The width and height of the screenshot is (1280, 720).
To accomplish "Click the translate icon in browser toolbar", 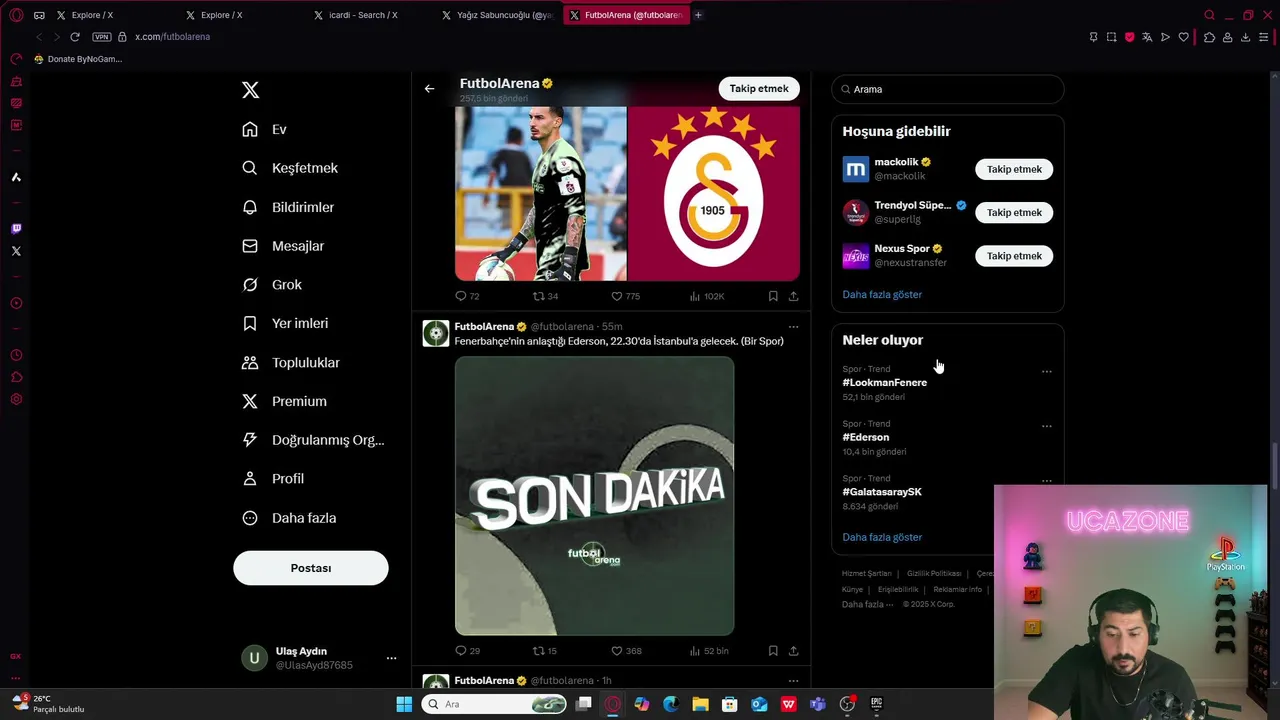I will point(1147,37).
